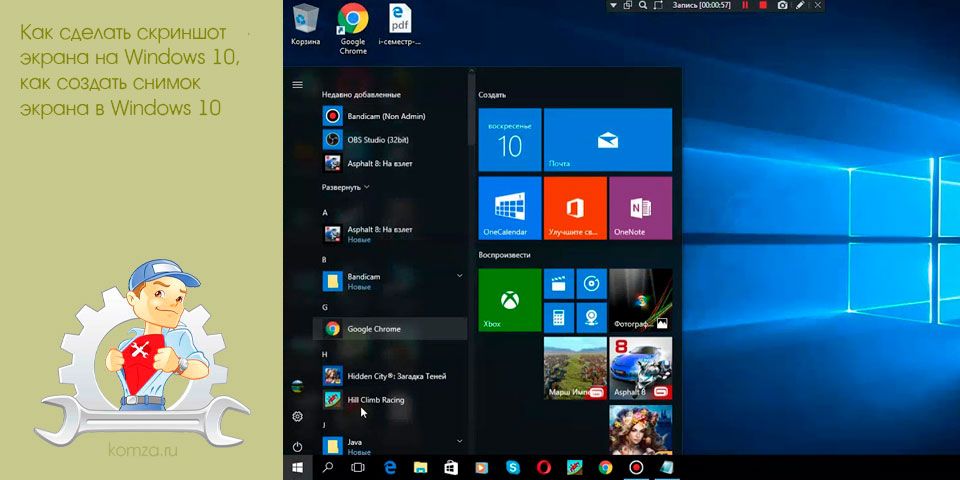Open Asphalt 8 listed under letter A
Image resolution: width=960 pixels, height=480 pixels.
tap(389, 234)
